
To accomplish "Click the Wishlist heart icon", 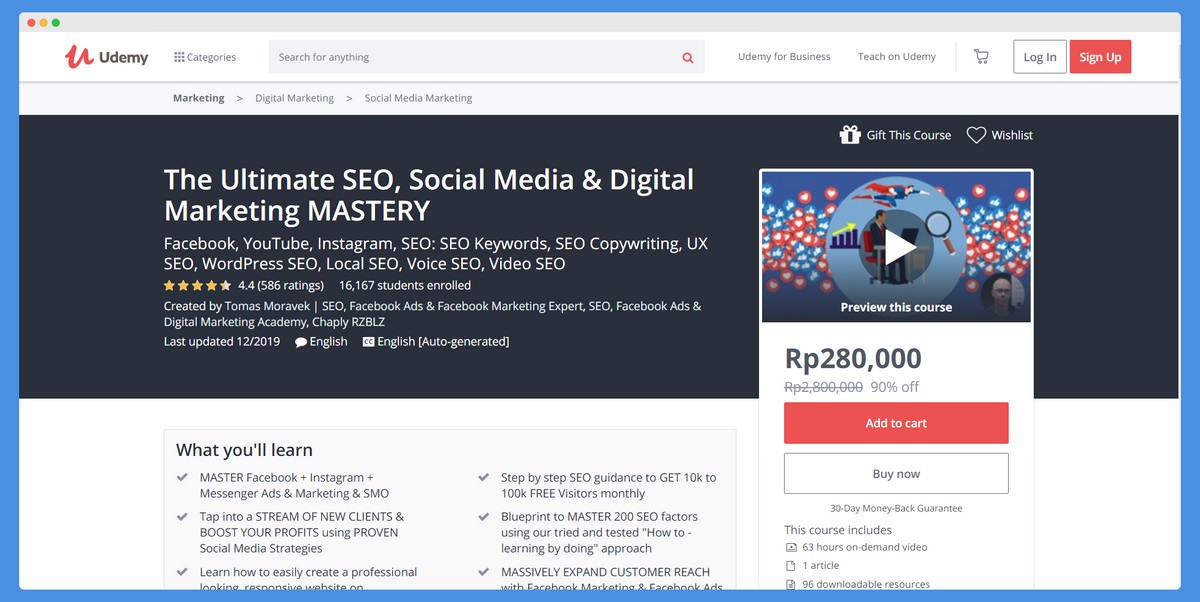I will coord(976,135).
